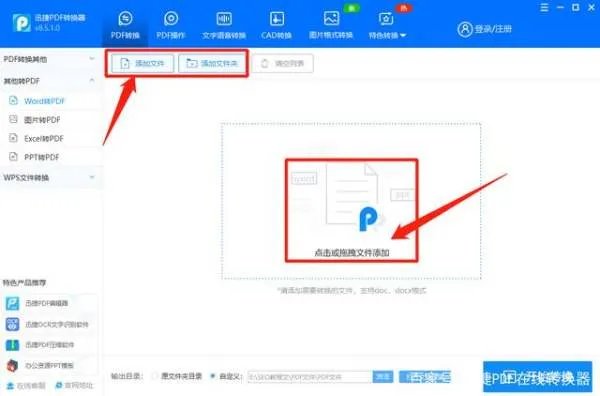The height and width of the screenshot is (396, 600).
Task: Expand the WPS文件转换 sidebar section
Action: pos(50,178)
